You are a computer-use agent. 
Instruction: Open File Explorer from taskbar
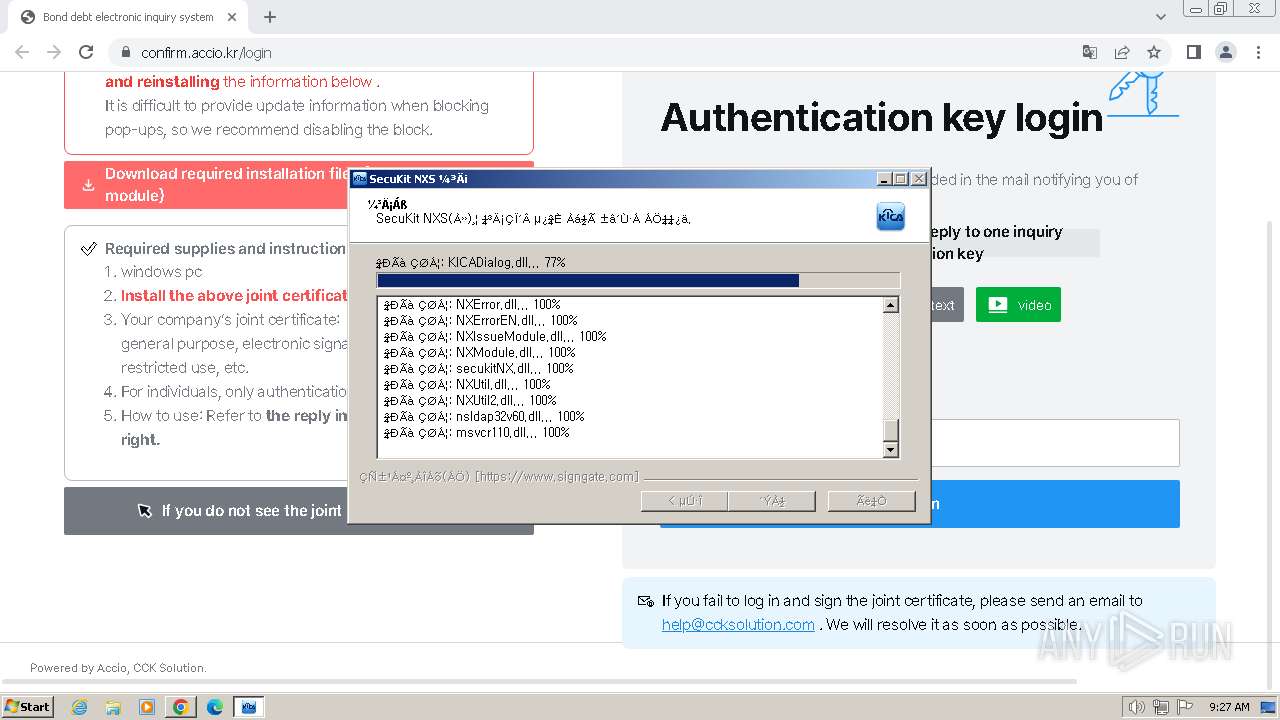[x=113, y=707]
